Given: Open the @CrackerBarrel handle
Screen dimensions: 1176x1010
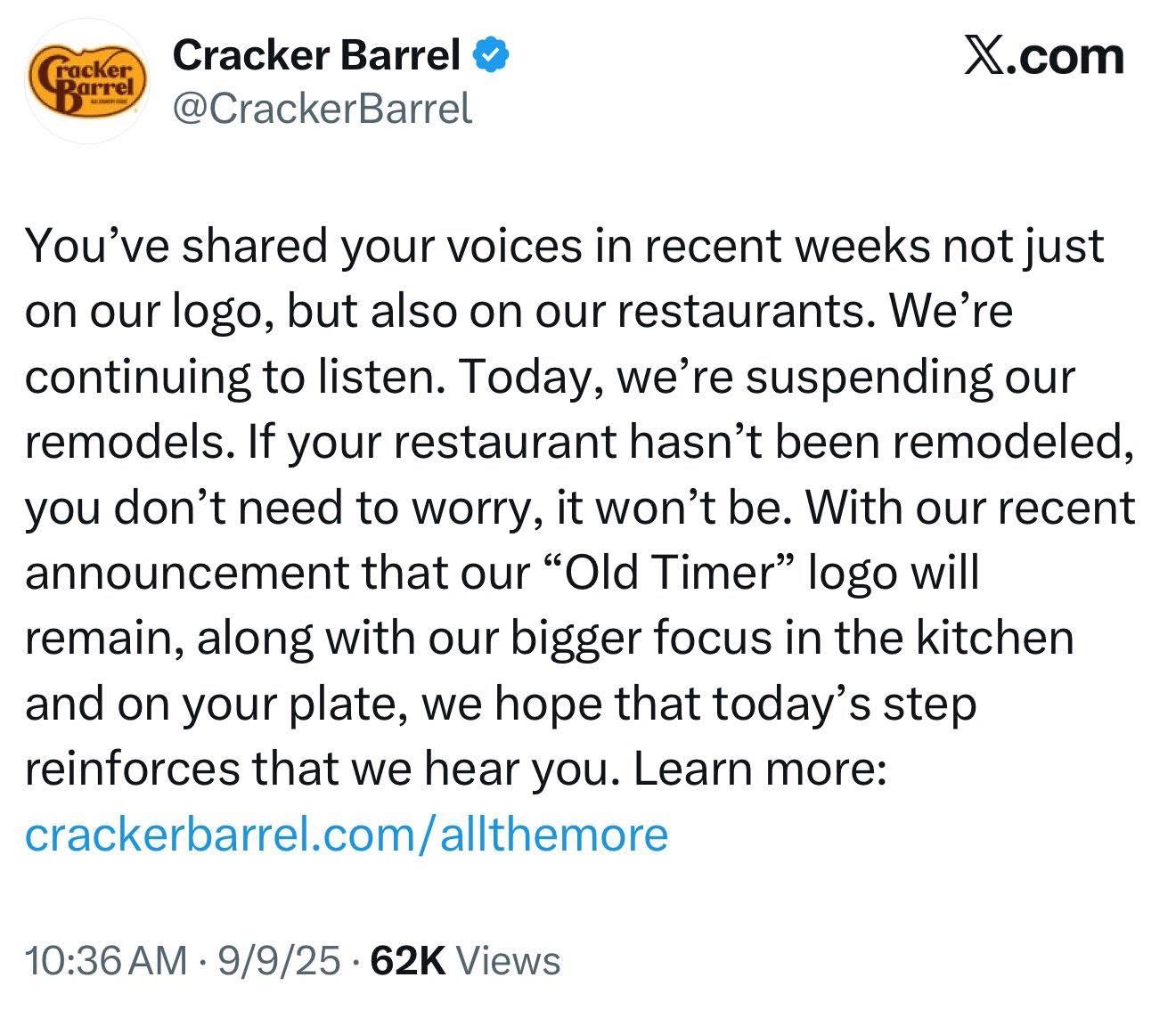Looking at the screenshot, I should tap(323, 109).
